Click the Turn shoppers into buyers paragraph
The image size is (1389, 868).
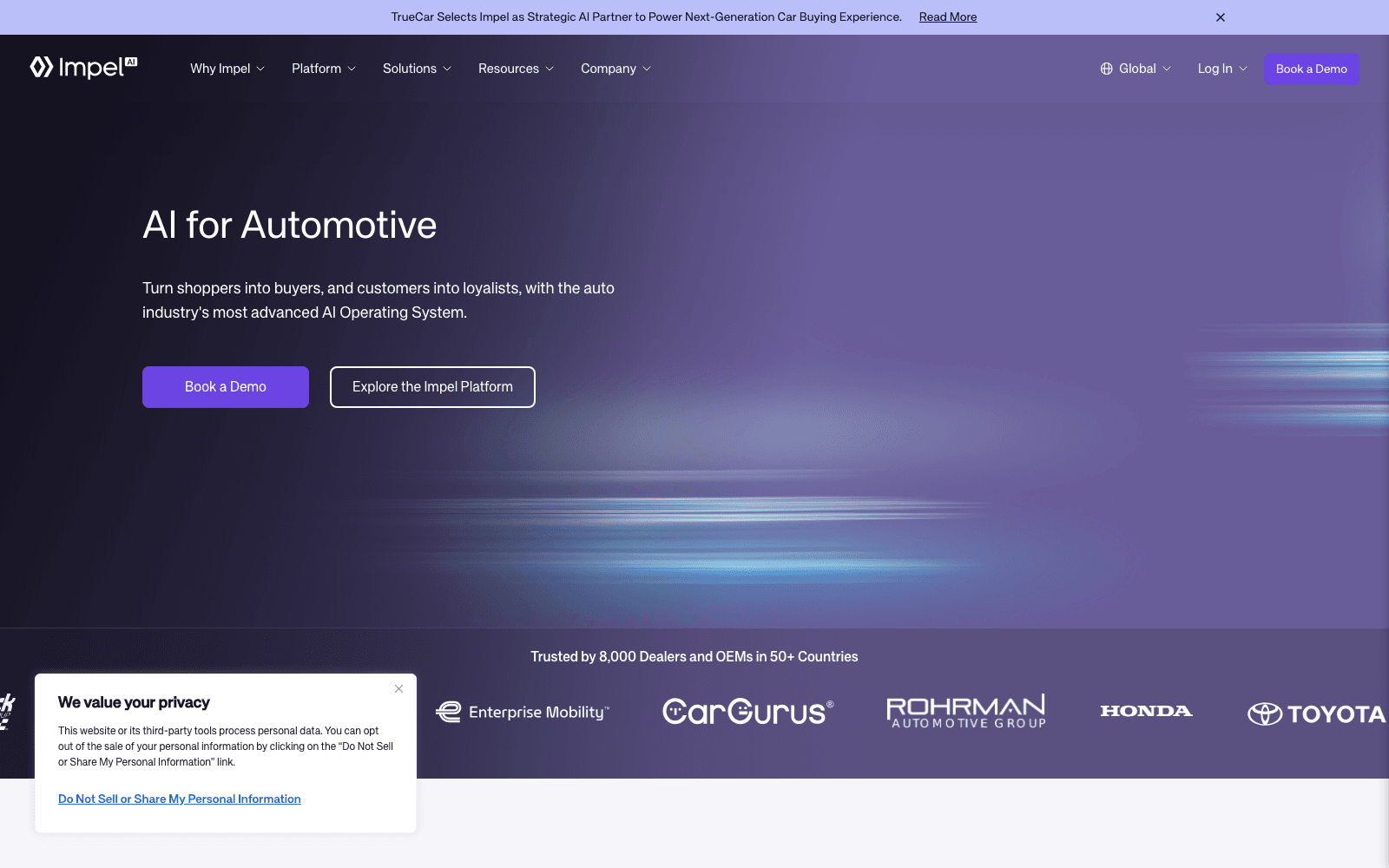[x=379, y=300]
